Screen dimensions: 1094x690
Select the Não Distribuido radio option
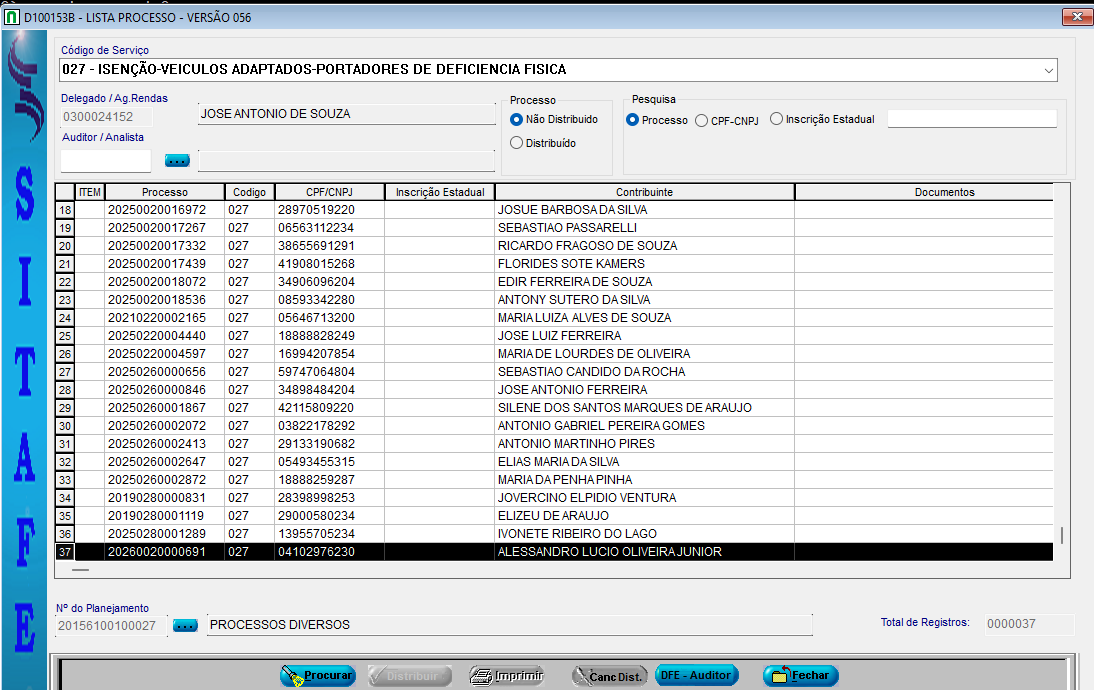[x=517, y=119]
